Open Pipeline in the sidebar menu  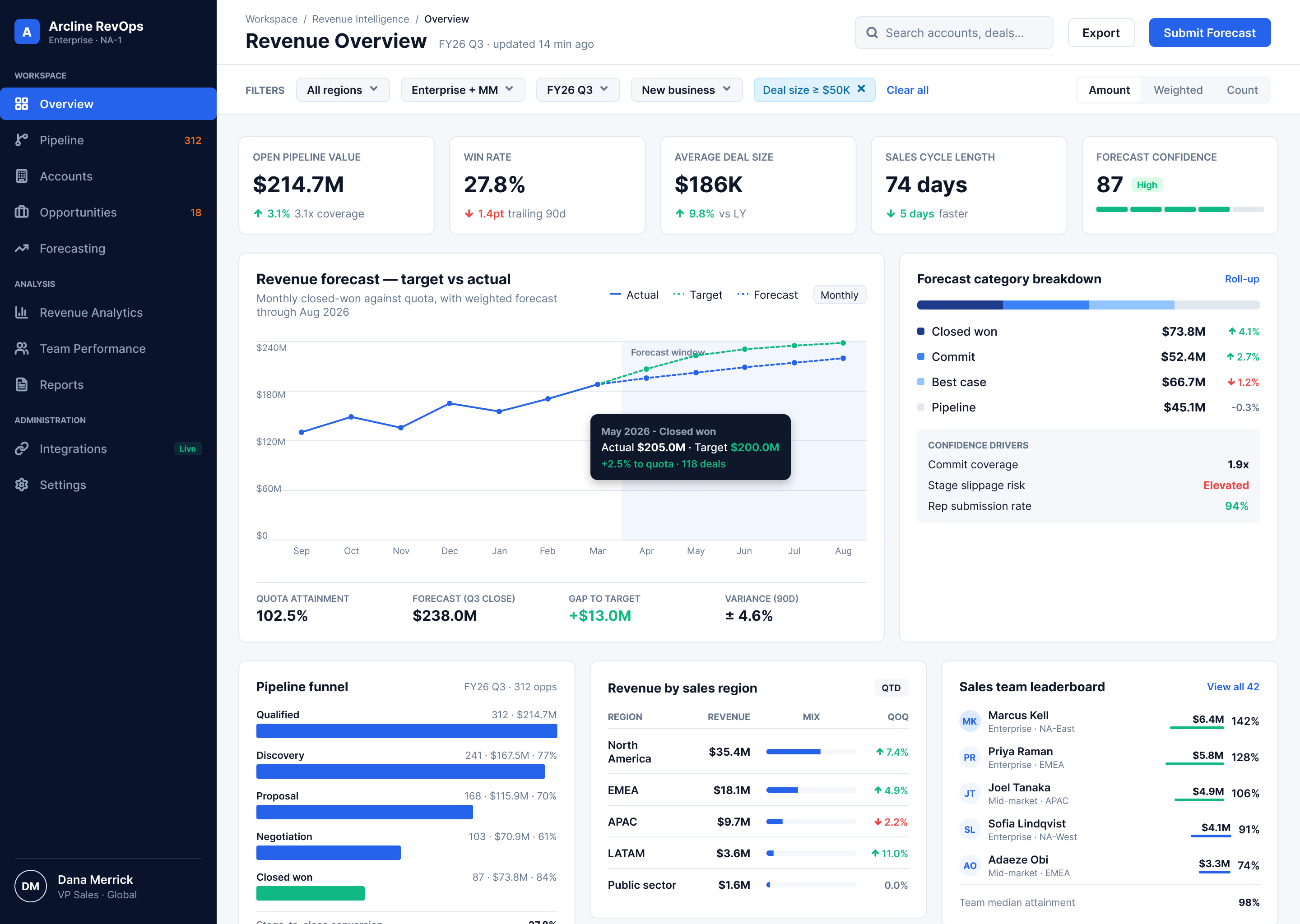point(108,140)
